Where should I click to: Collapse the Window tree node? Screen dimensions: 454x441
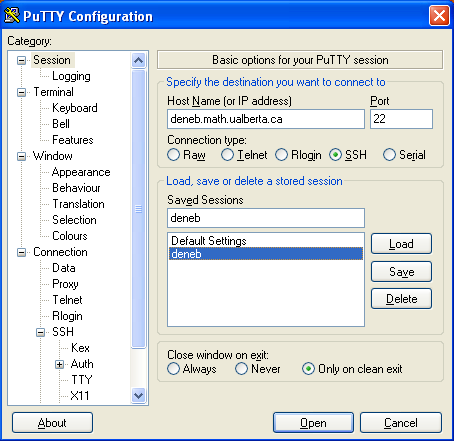(21, 156)
